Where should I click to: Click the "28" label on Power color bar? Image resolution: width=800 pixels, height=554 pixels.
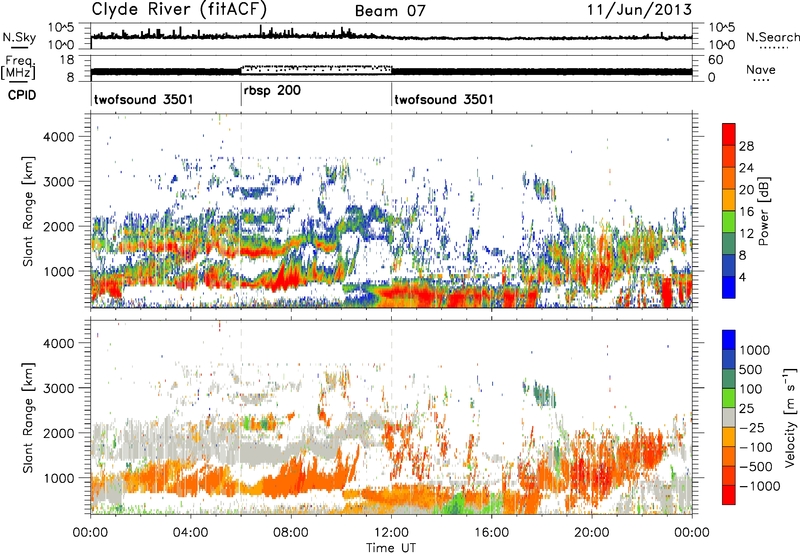(746, 146)
